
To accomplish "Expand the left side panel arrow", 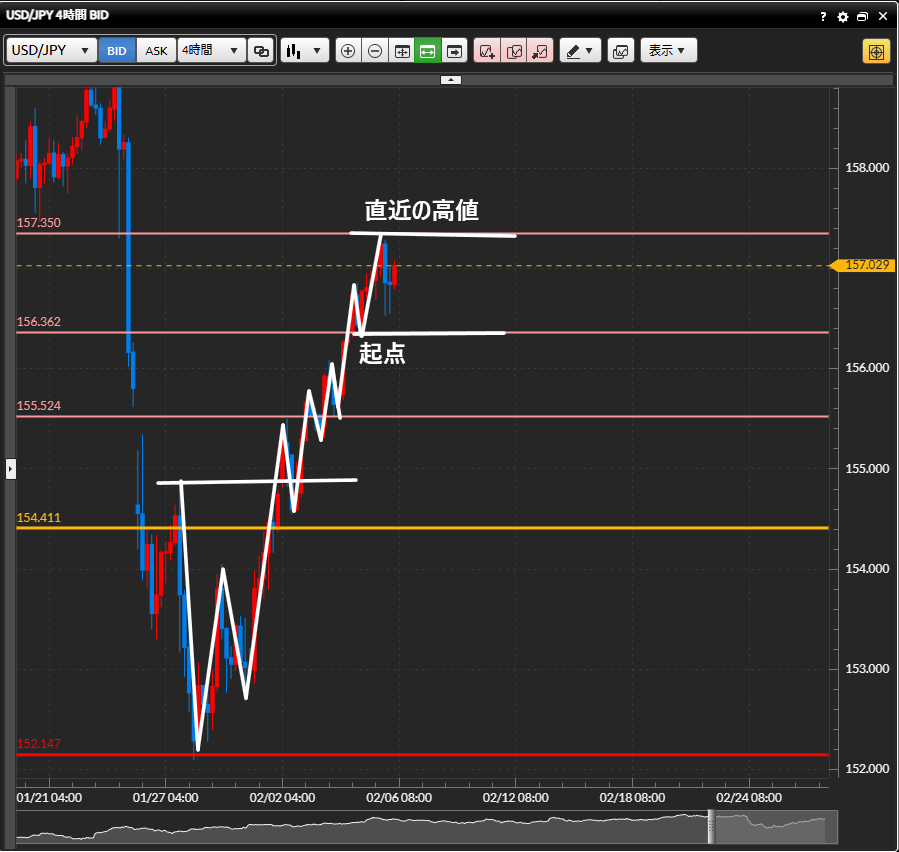I will coord(11,468).
